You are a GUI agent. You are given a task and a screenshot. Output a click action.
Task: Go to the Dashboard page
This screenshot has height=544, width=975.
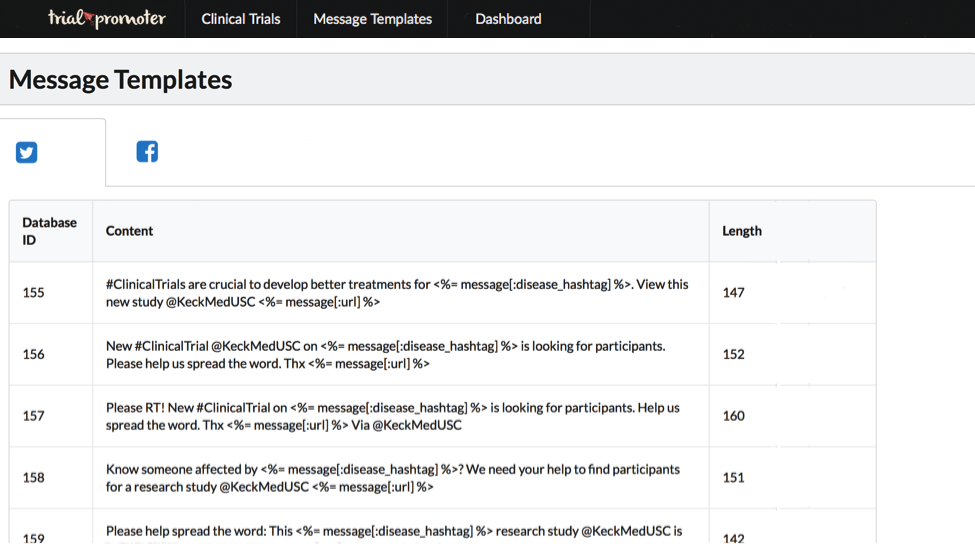[x=508, y=19]
